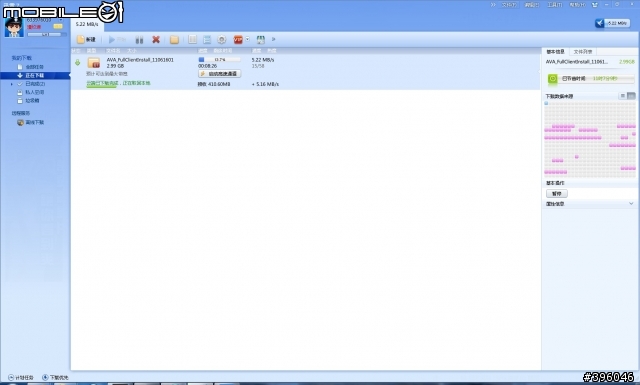The image size is (640, 385).
Task: Click the orange file type icon of the task
Action: tap(94, 63)
